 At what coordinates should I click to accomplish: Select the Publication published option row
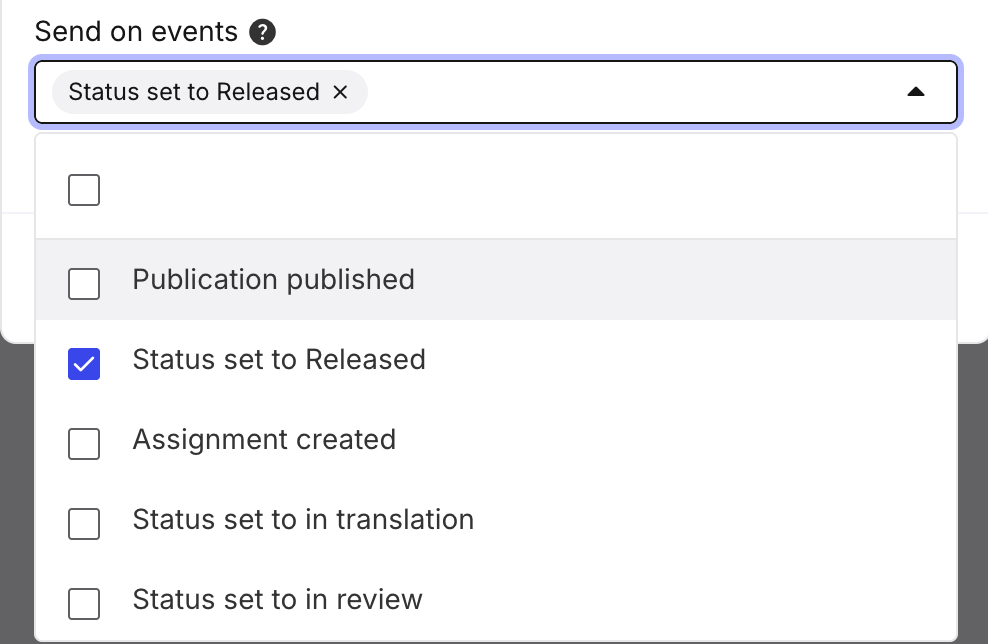[273, 280]
